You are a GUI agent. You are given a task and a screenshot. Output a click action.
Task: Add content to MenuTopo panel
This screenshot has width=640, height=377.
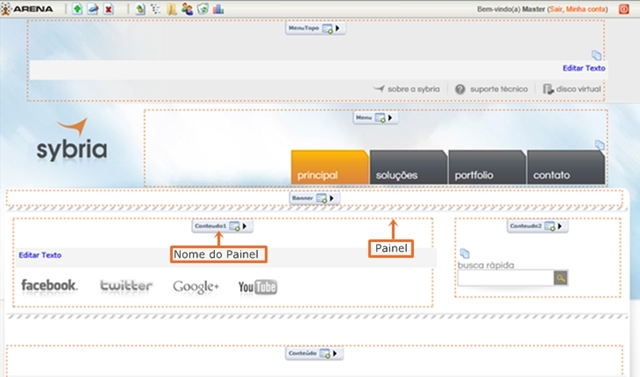(327, 29)
